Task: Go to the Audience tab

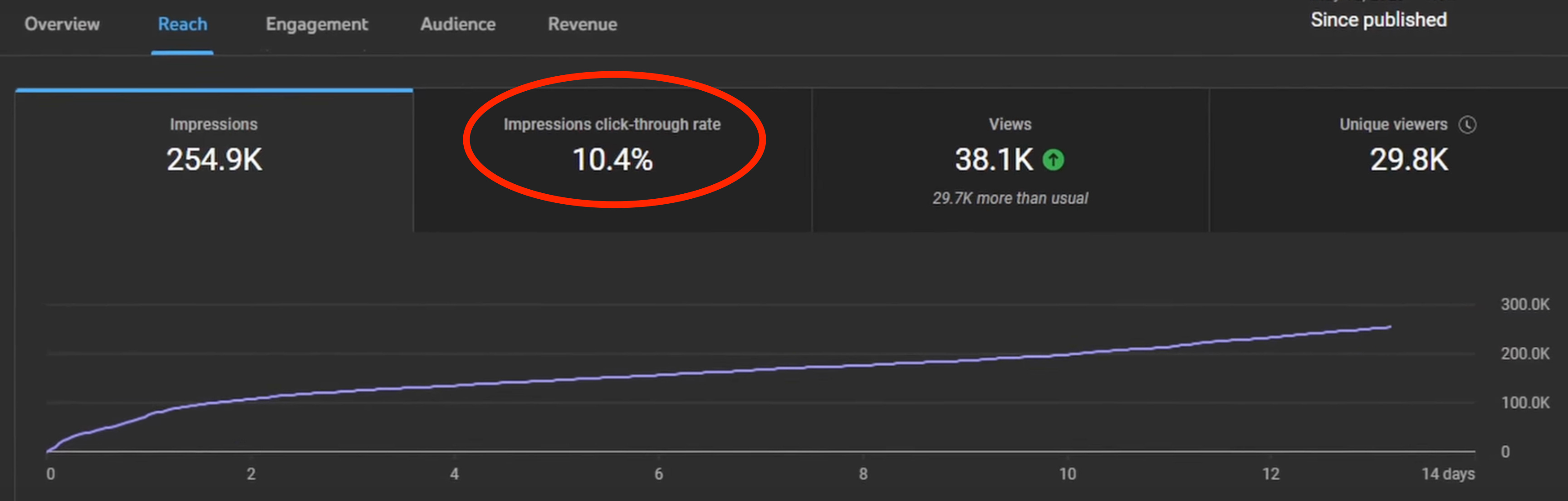Action: (458, 25)
